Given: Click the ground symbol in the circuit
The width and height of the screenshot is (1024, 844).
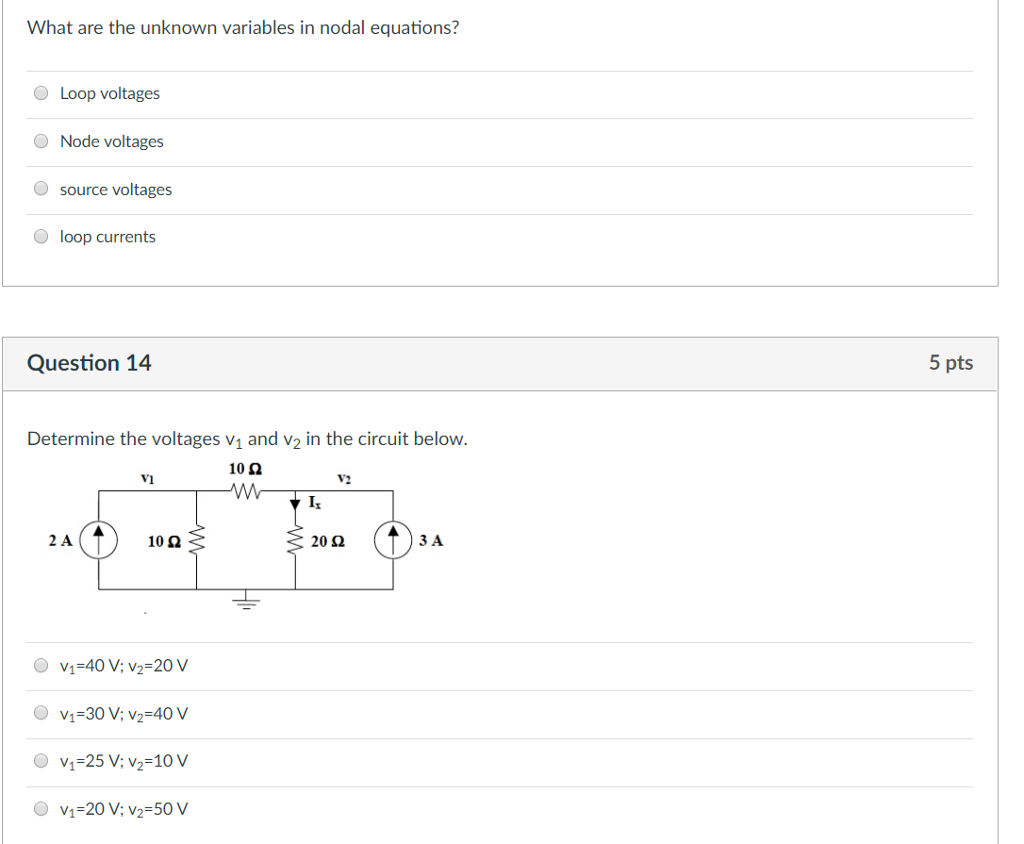Looking at the screenshot, I should click(245, 600).
